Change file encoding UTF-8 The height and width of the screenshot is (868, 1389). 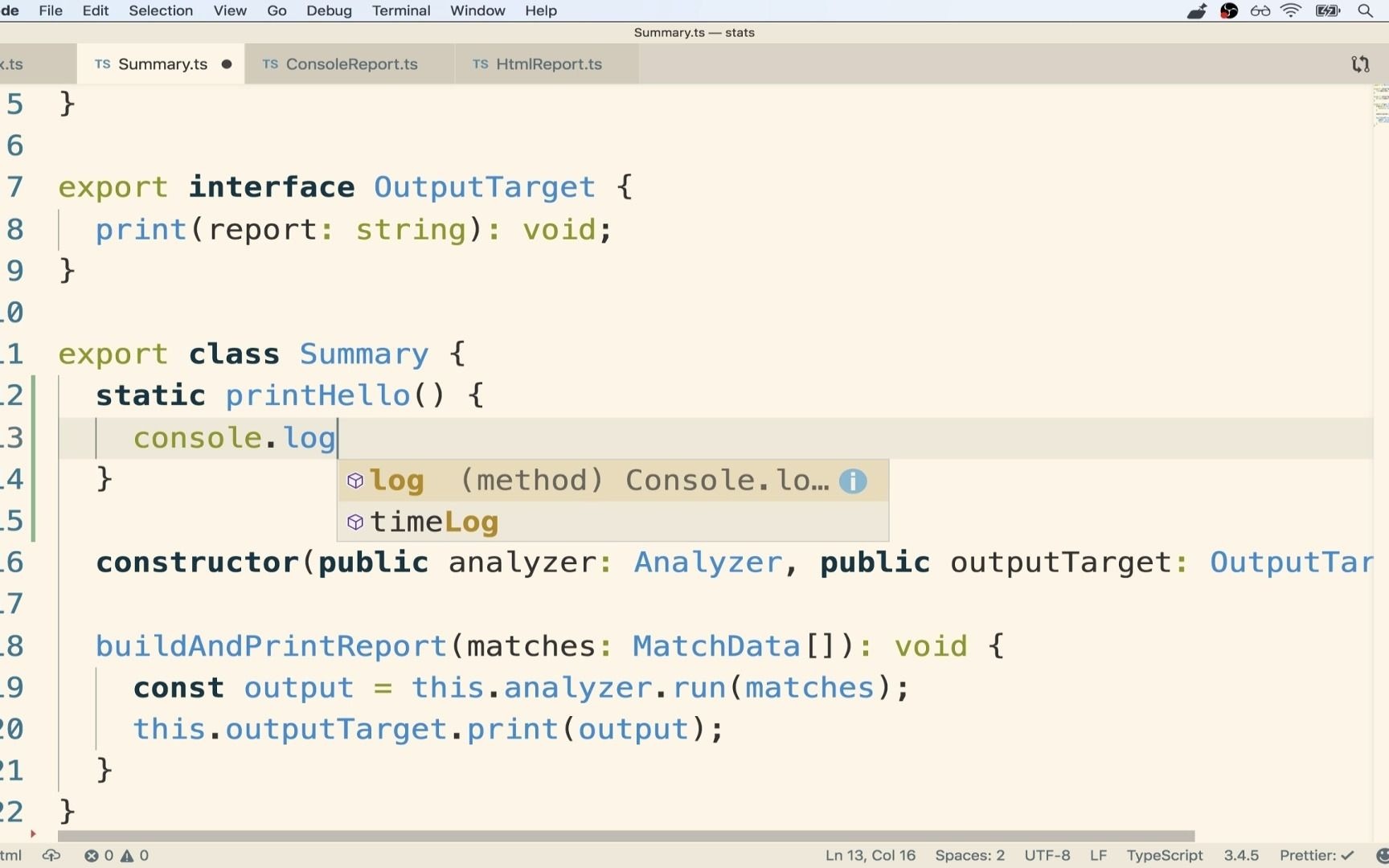click(1047, 855)
